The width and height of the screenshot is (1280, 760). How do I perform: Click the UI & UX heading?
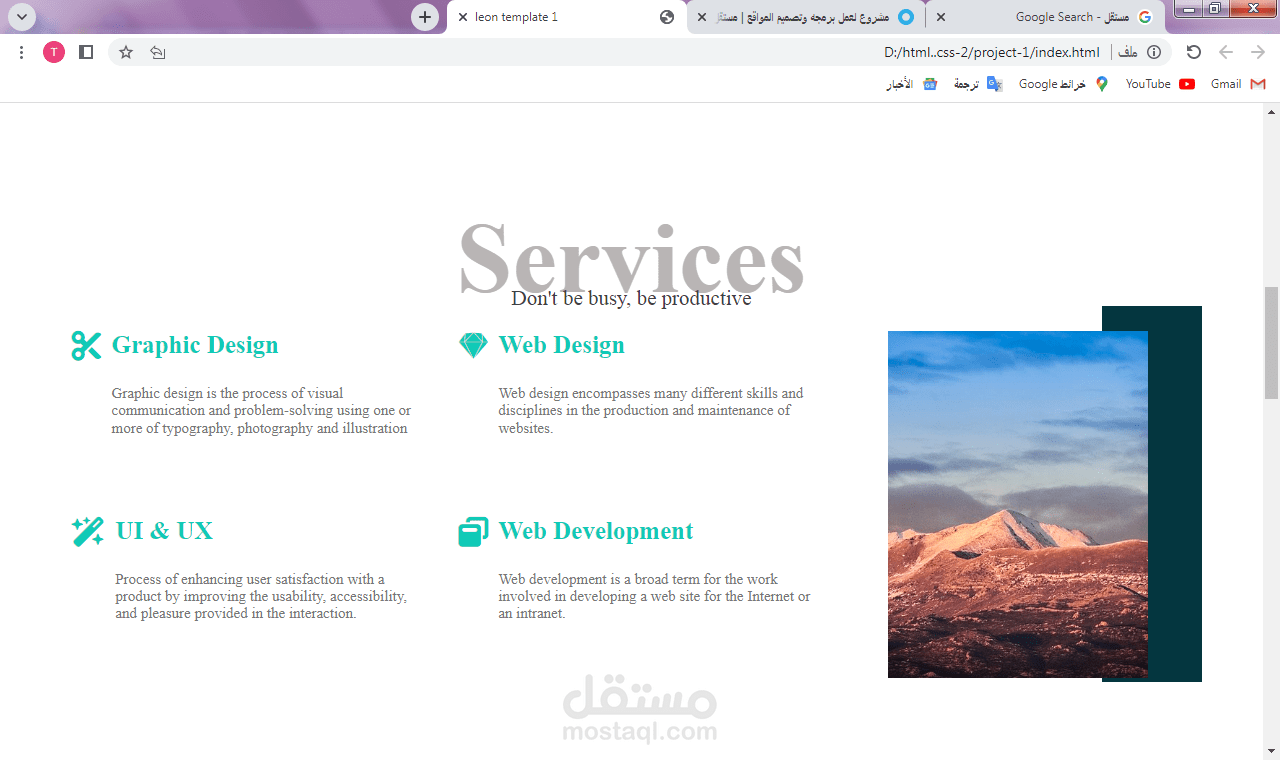(164, 531)
